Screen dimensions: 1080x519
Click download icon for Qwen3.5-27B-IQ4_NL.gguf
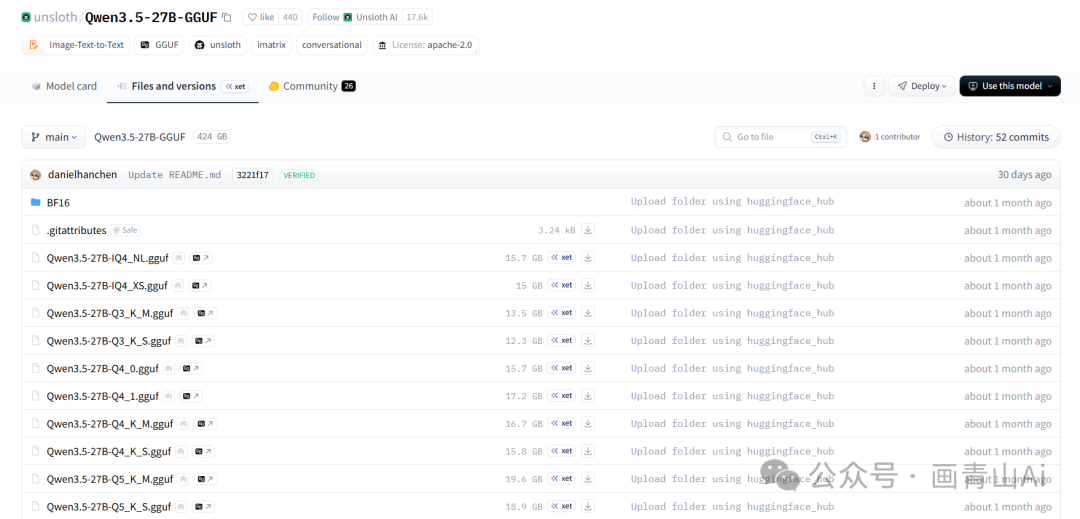click(x=588, y=258)
